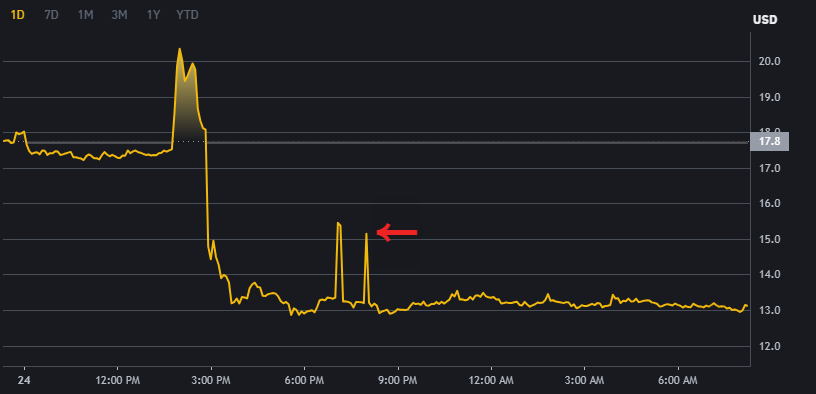Click the price spike after 6:00 PM

[x=339, y=224]
